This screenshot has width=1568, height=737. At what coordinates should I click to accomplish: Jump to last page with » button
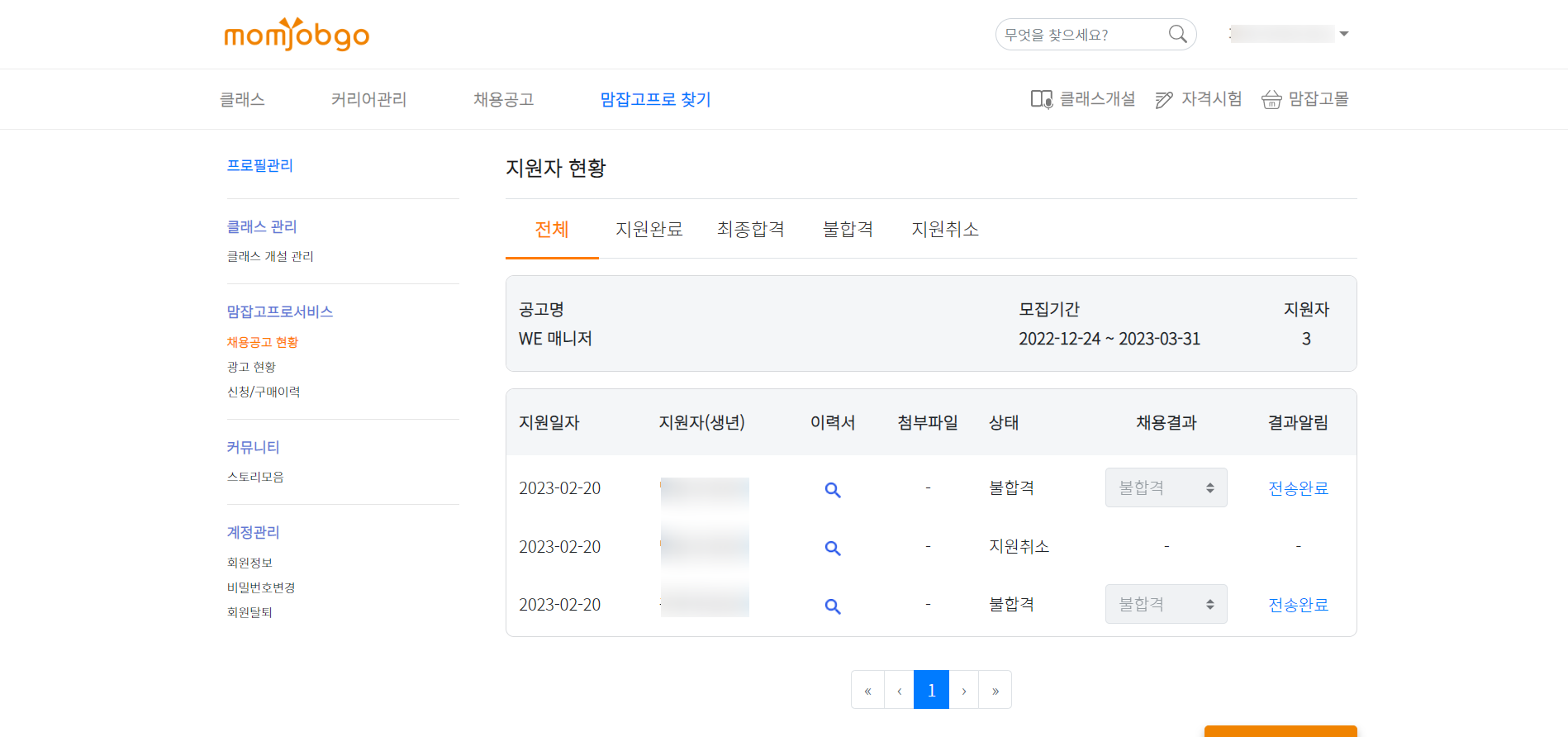995,690
